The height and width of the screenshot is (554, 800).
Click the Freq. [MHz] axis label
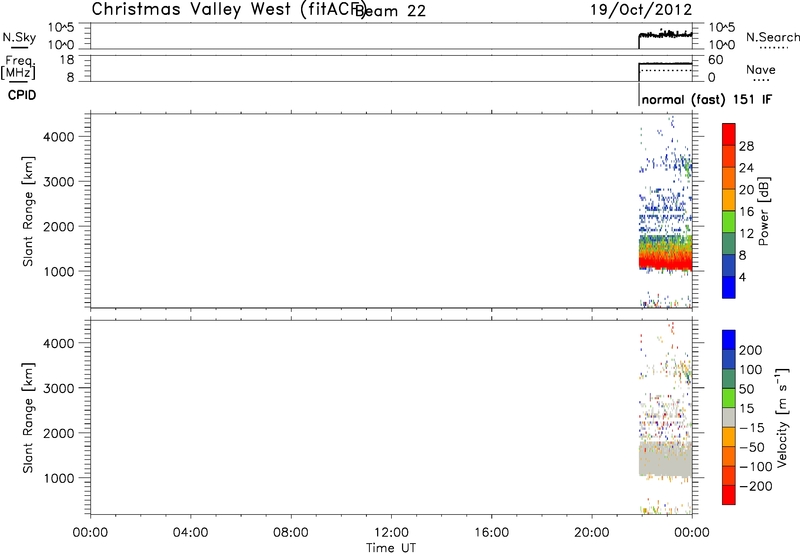click(19, 67)
